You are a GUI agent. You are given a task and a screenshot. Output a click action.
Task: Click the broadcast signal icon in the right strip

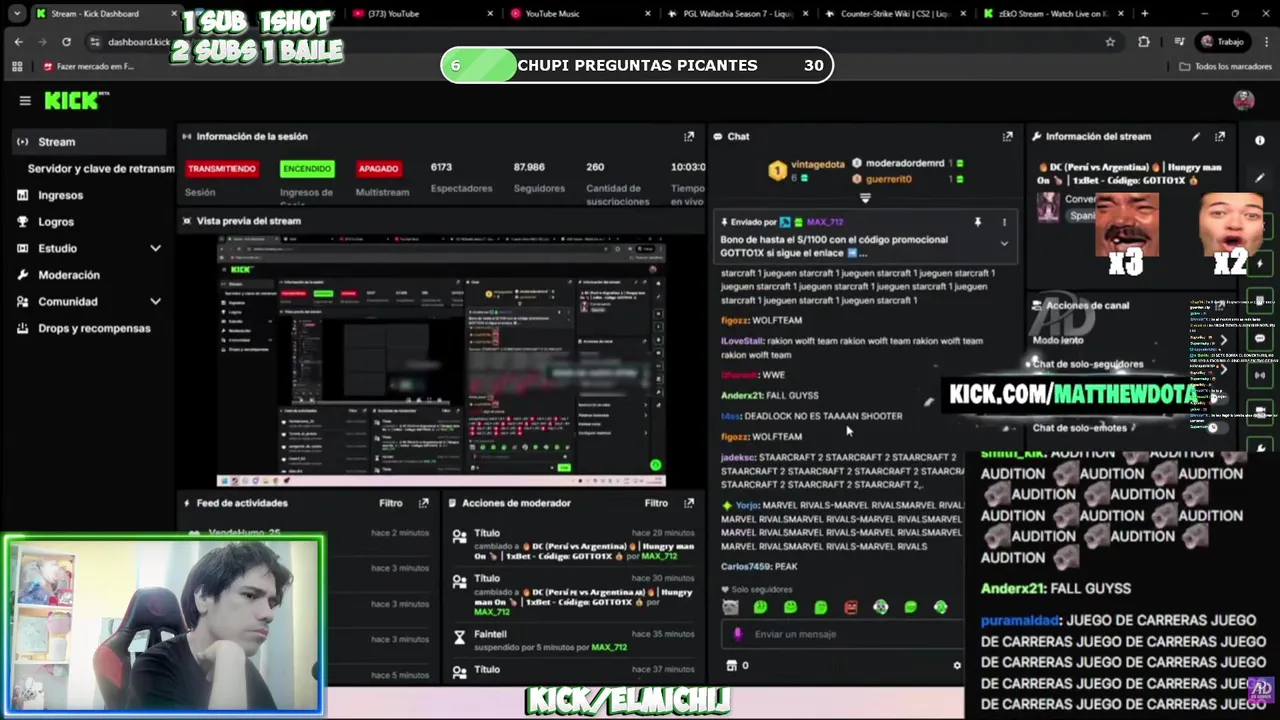click(1259, 375)
